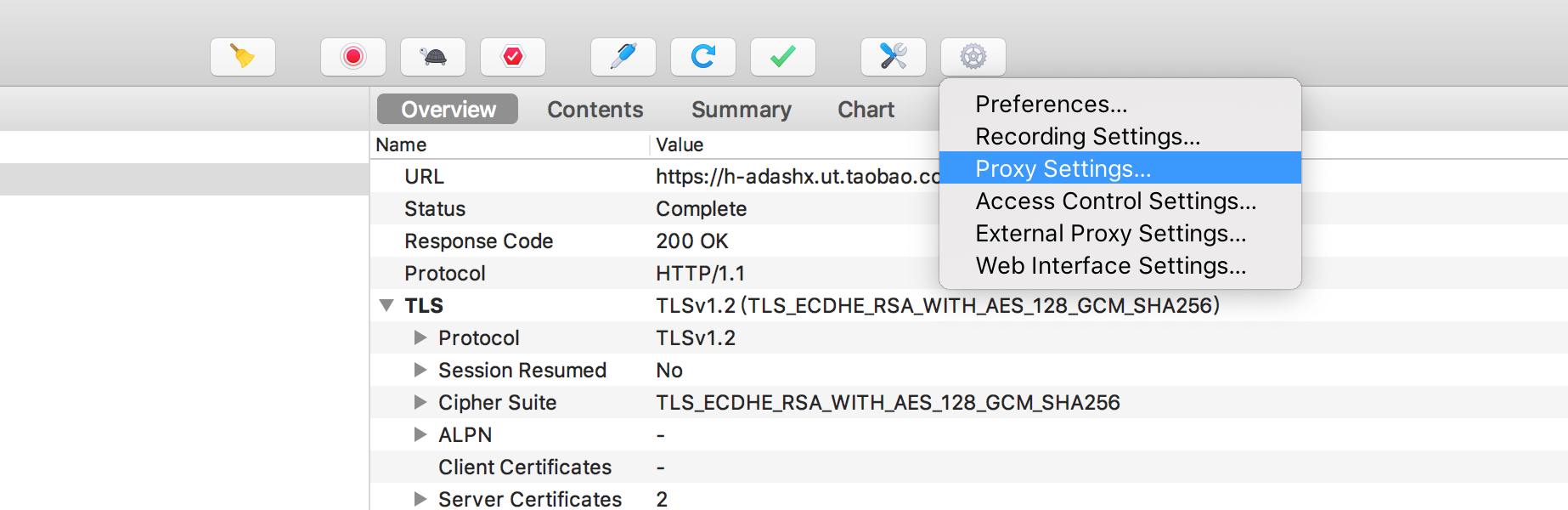This screenshot has width=1568, height=510.
Task: Click the green checkmark Validate icon
Action: (x=783, y=57)
